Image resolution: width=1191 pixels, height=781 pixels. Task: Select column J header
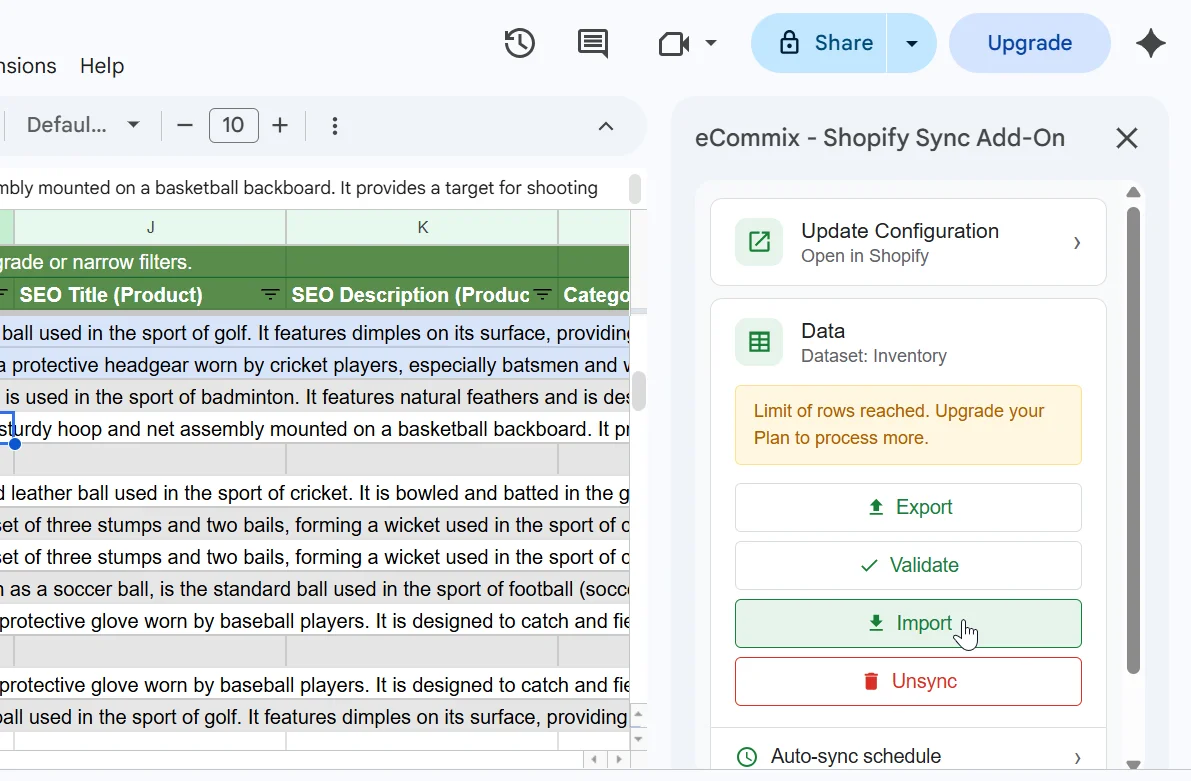(x=150, y=227)
